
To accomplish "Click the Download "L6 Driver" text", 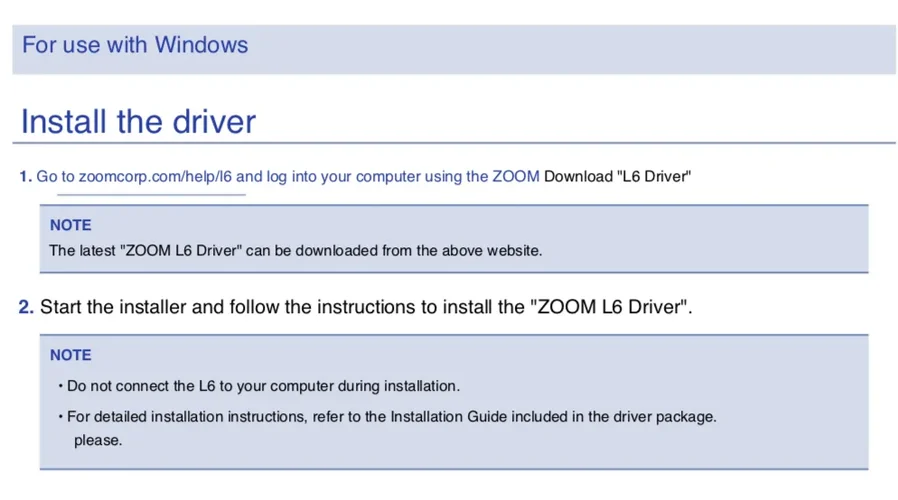I will 618,177.
